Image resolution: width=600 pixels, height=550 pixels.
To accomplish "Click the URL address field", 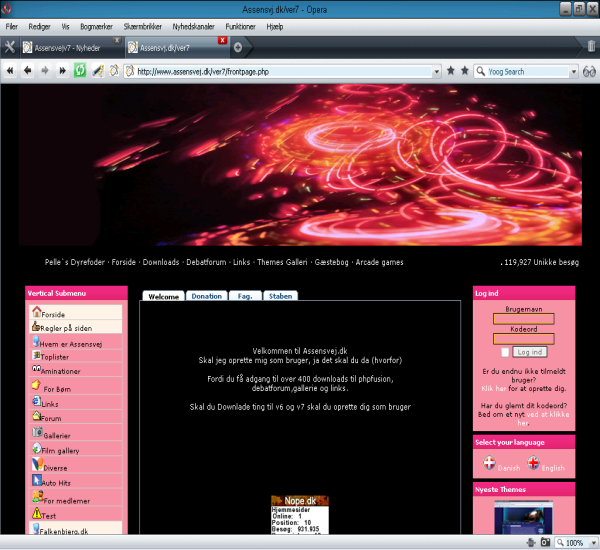I will tap(284, 72).
